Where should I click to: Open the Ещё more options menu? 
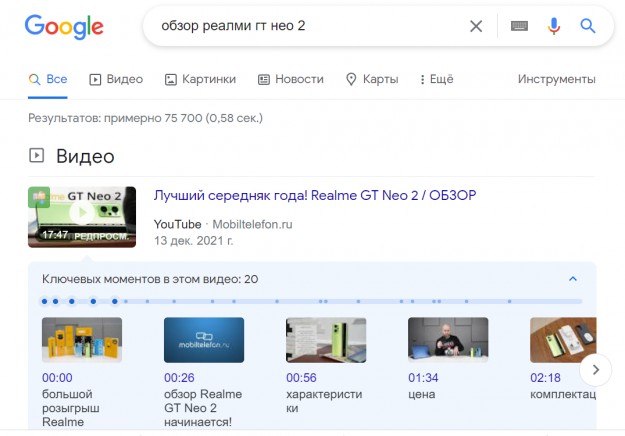click(436, 79)
